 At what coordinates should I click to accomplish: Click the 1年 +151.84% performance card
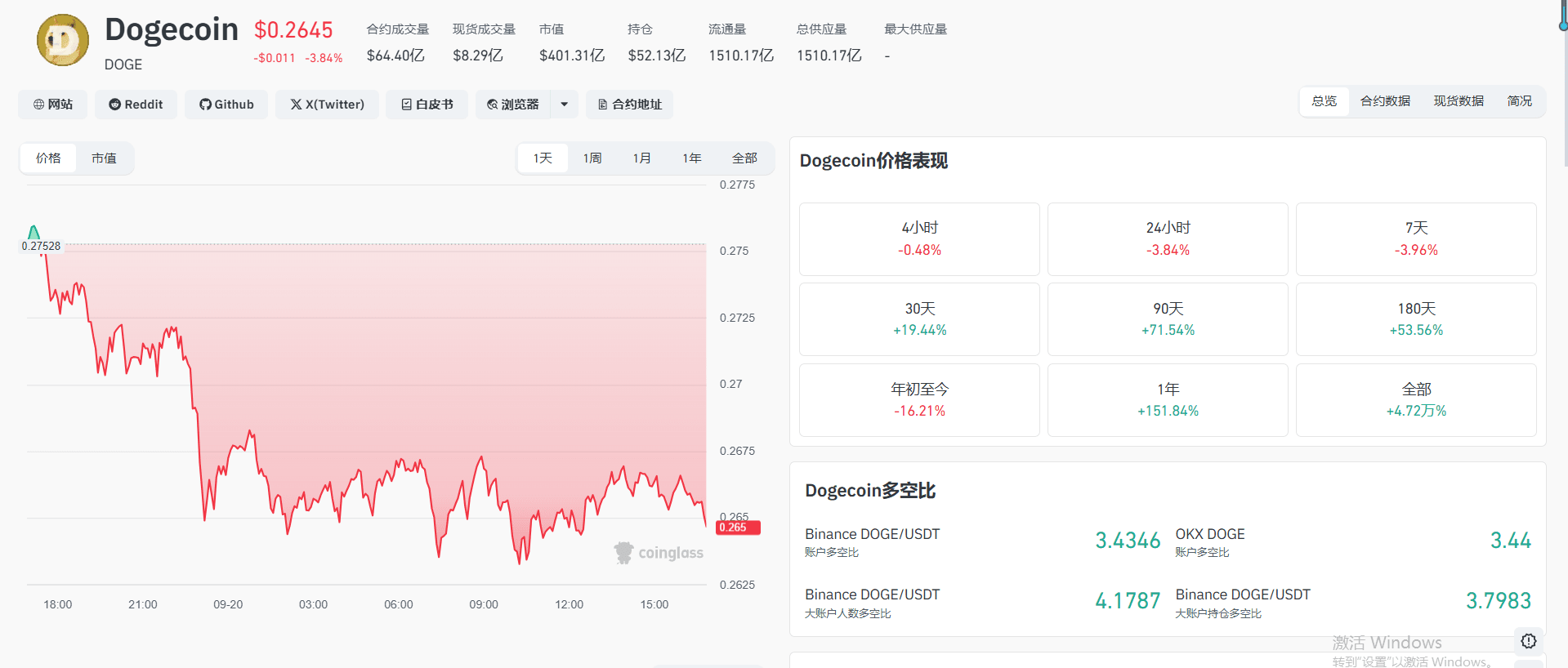[1168, 400]
